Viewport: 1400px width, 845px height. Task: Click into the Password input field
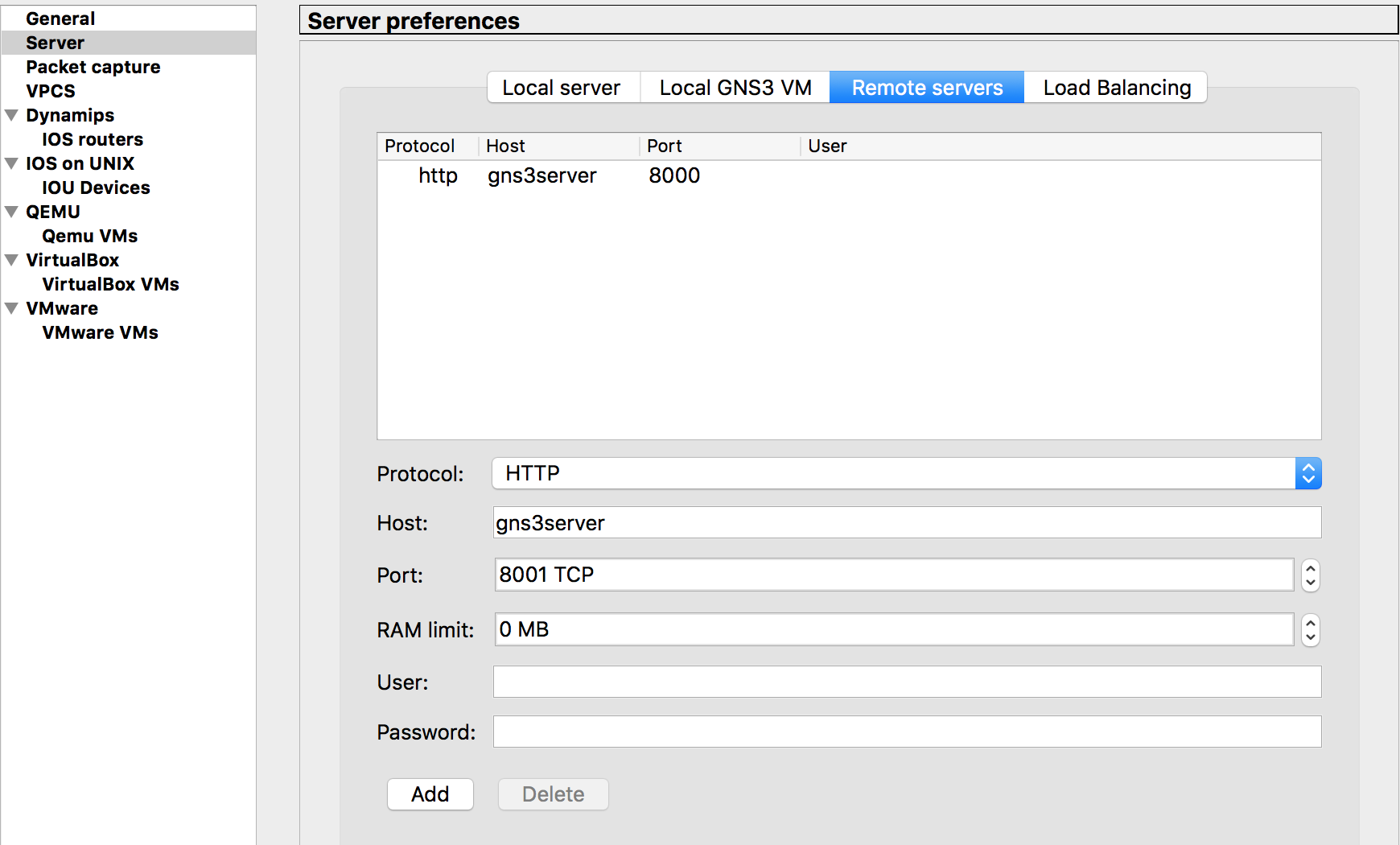click(907, 732)
